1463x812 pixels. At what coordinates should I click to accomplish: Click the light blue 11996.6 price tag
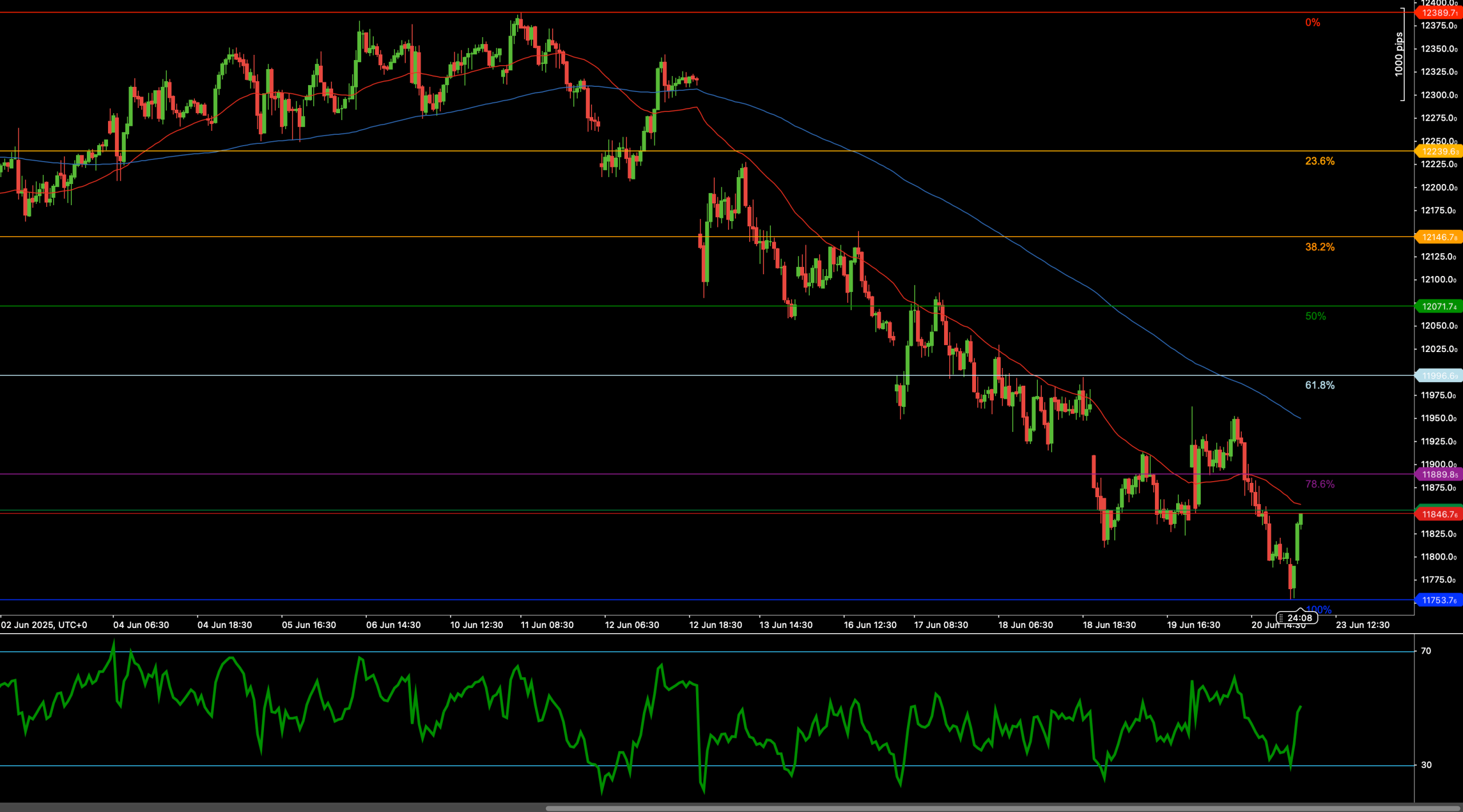pyautogui.click(x=1438, y=376)
